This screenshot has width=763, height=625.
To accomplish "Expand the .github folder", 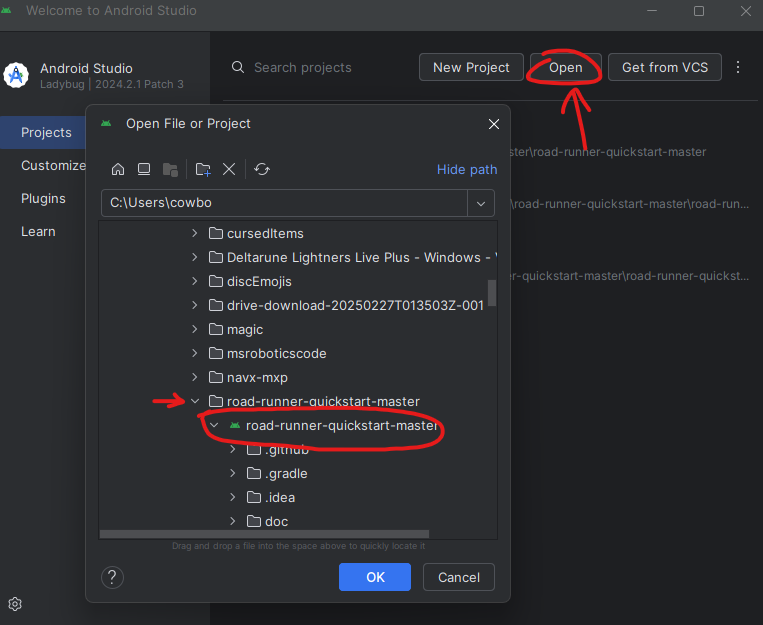I will [x=233, y=449].
